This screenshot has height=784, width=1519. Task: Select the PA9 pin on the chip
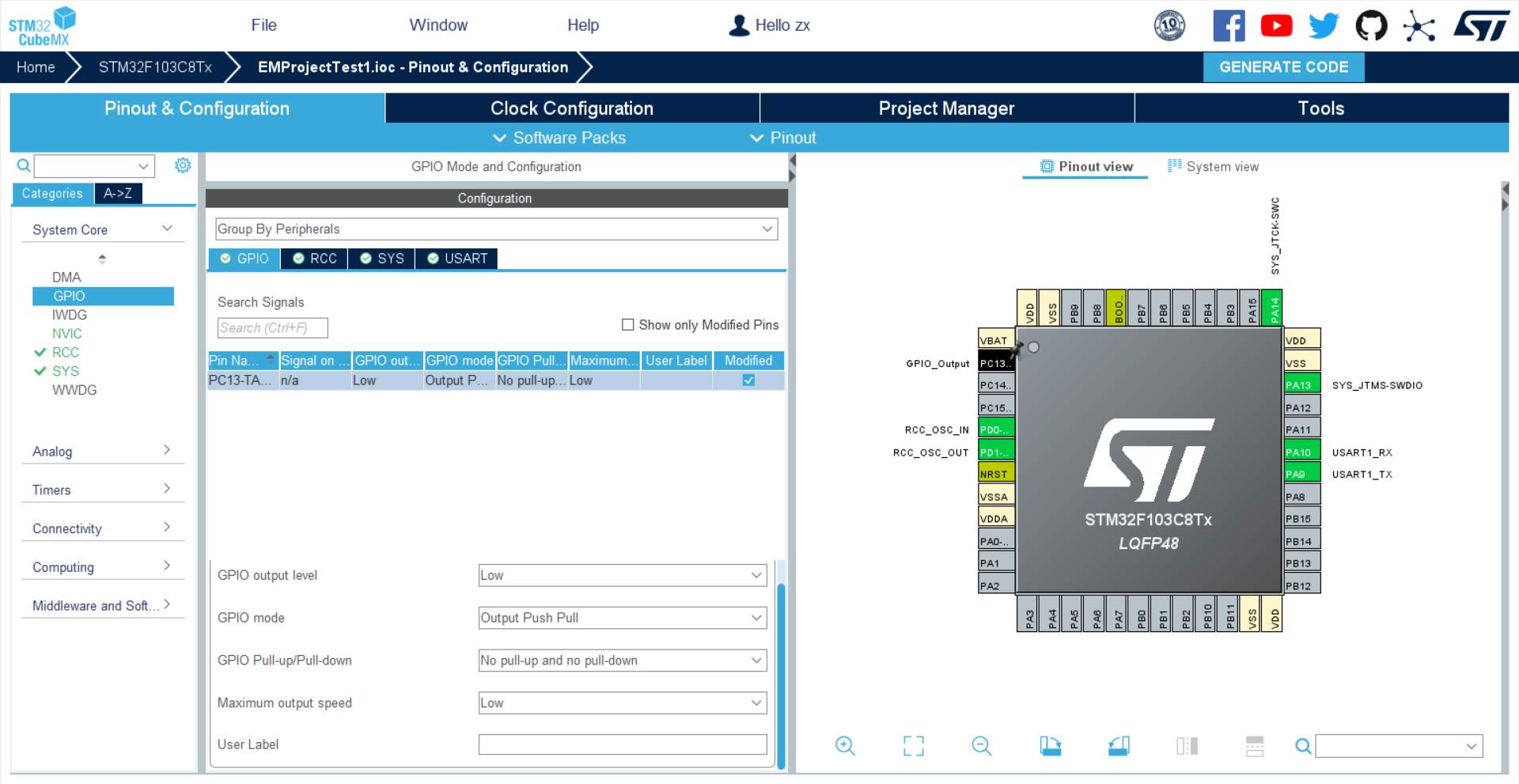(x=1302, y=474)
